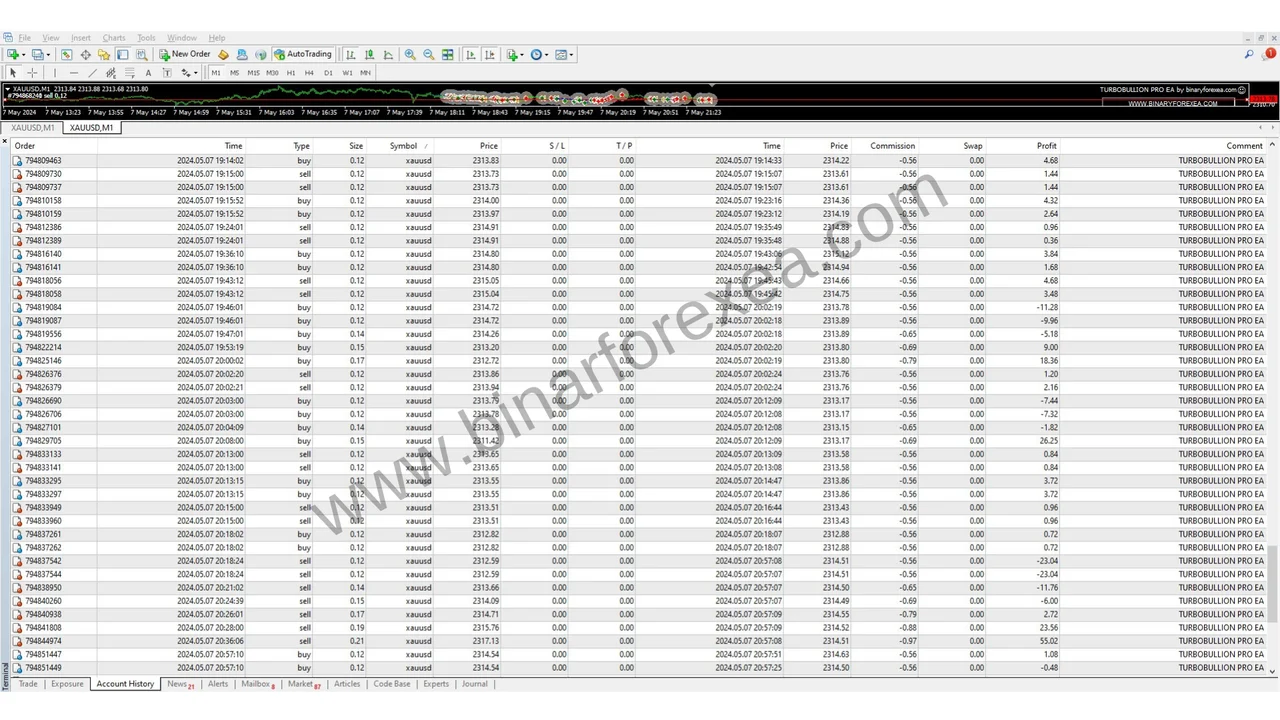Draw a trendline with the diagonal line tool

(x=92, y=73)
